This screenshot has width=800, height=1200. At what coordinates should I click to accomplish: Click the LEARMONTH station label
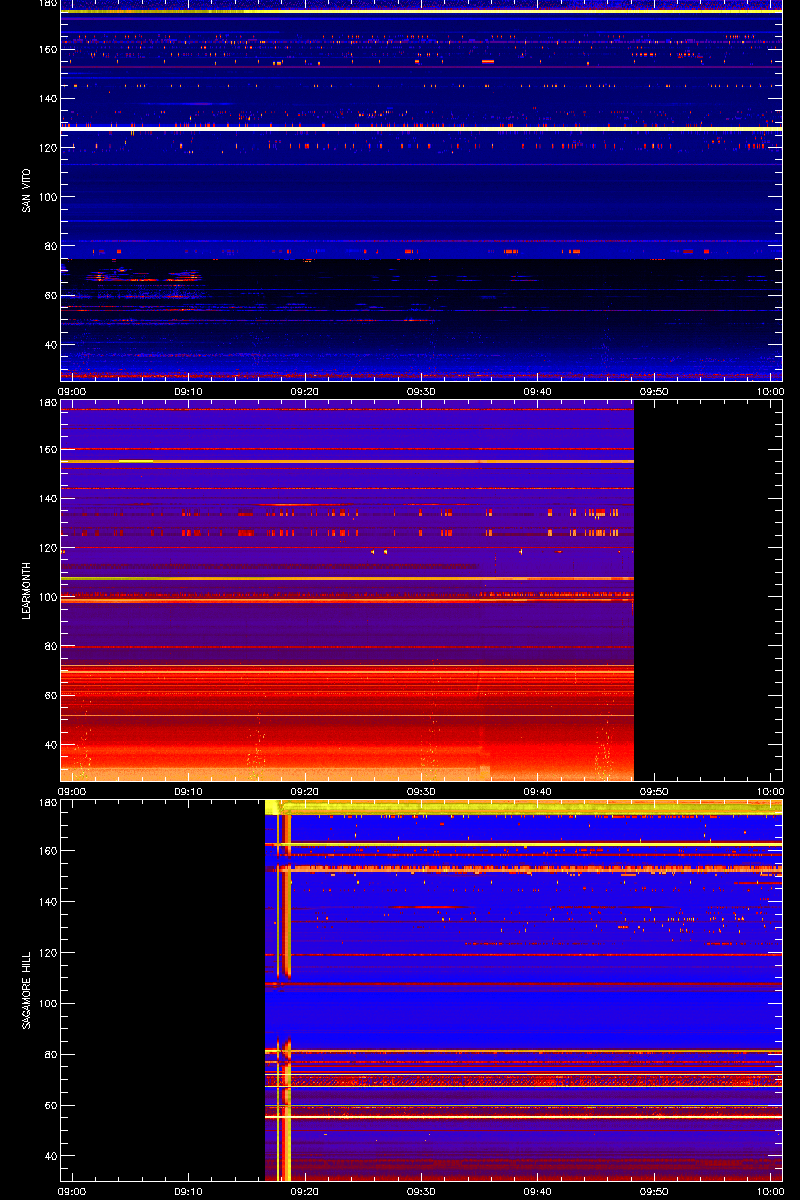tap(26, 591)
